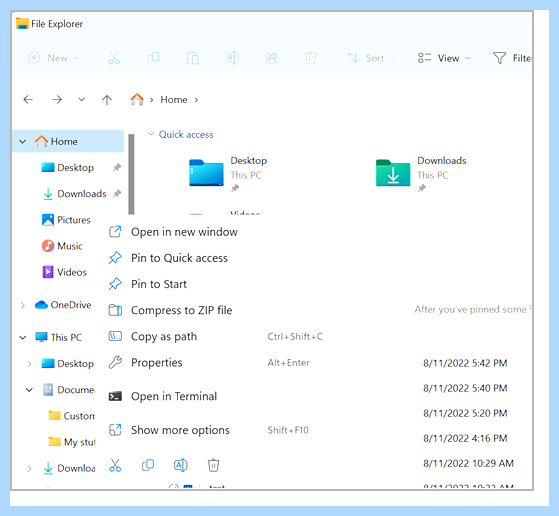This screenshot has width=559, height=516.
Task: Click the Quick access heading
Action: 186,134
